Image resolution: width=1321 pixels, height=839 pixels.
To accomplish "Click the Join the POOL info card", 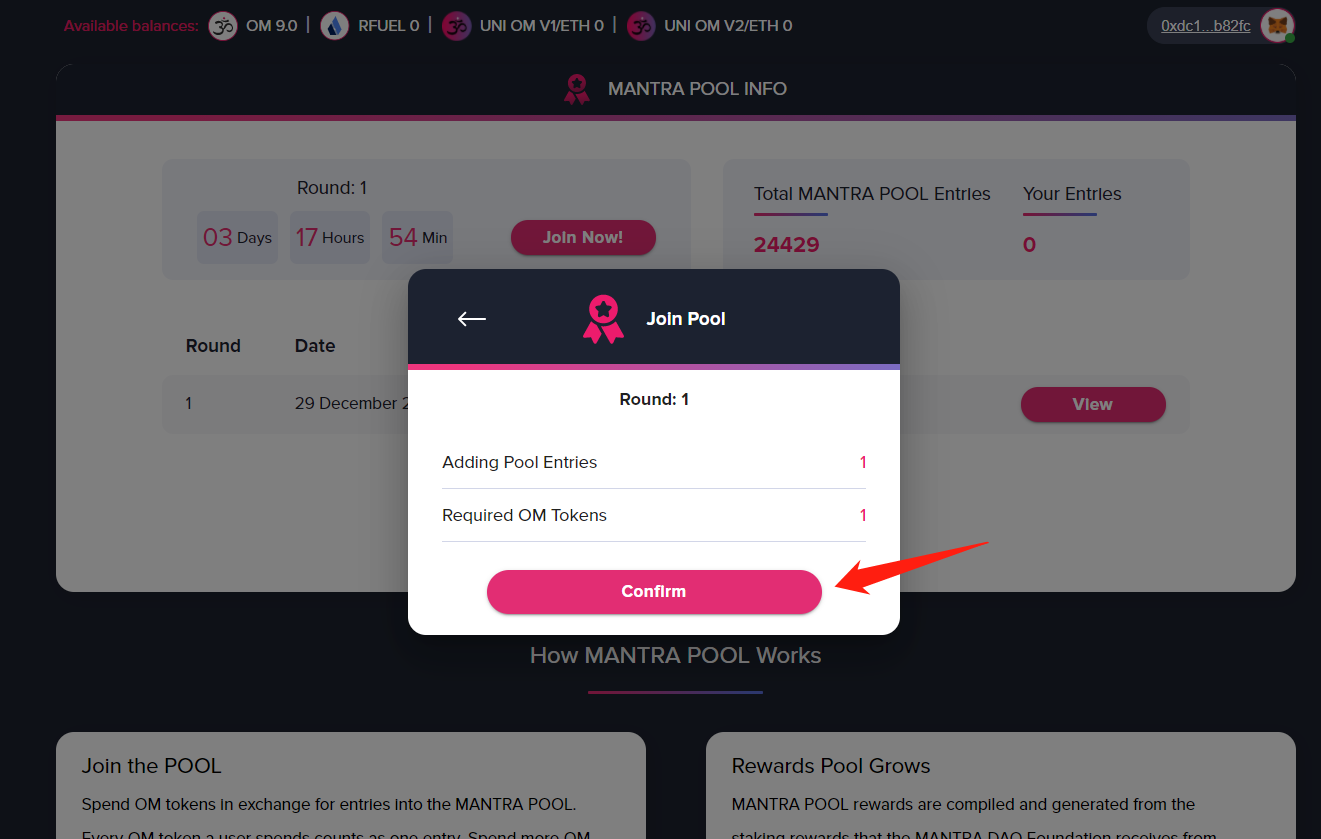I will coord(351,786).
